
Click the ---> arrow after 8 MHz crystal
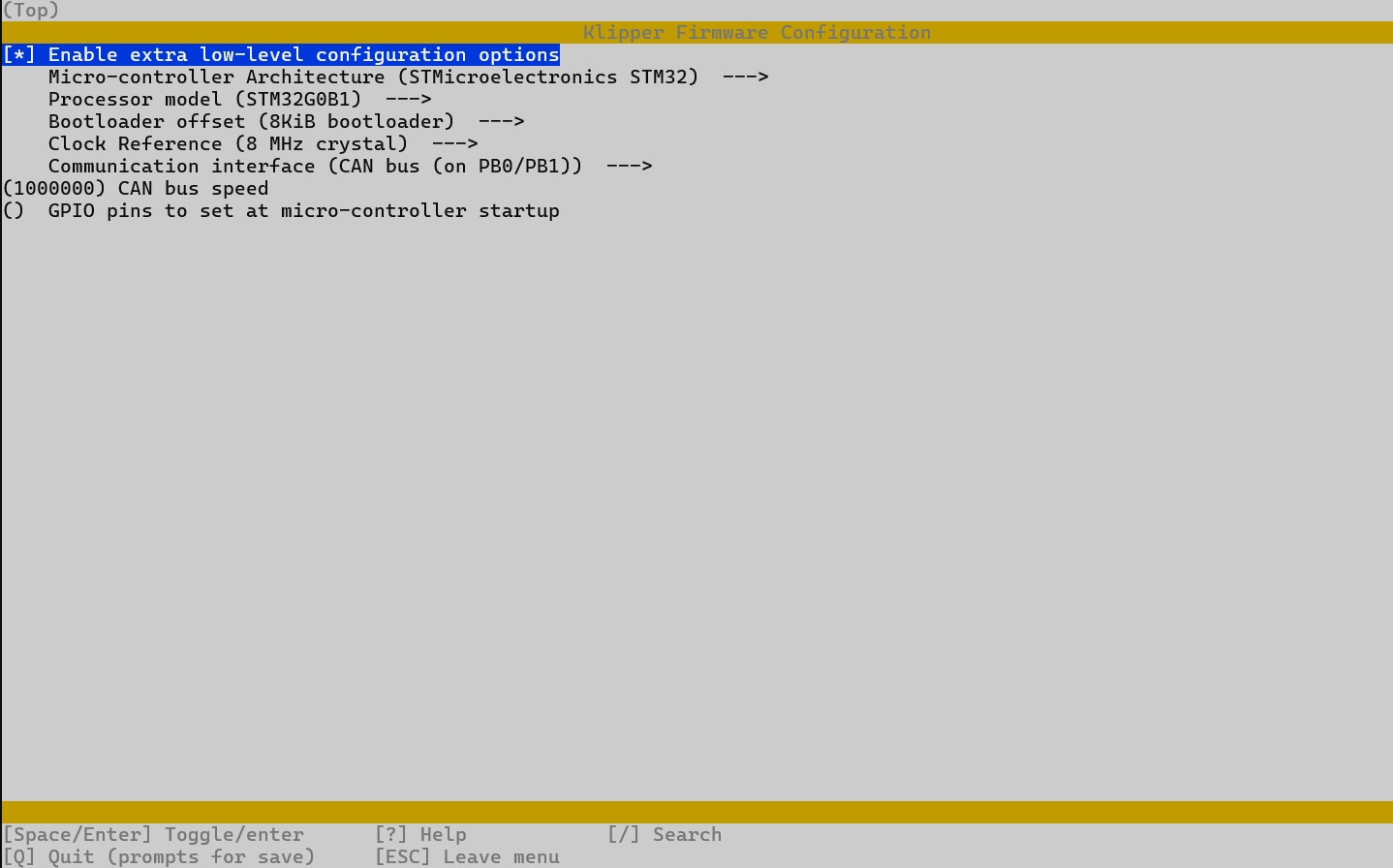[455, 144]
